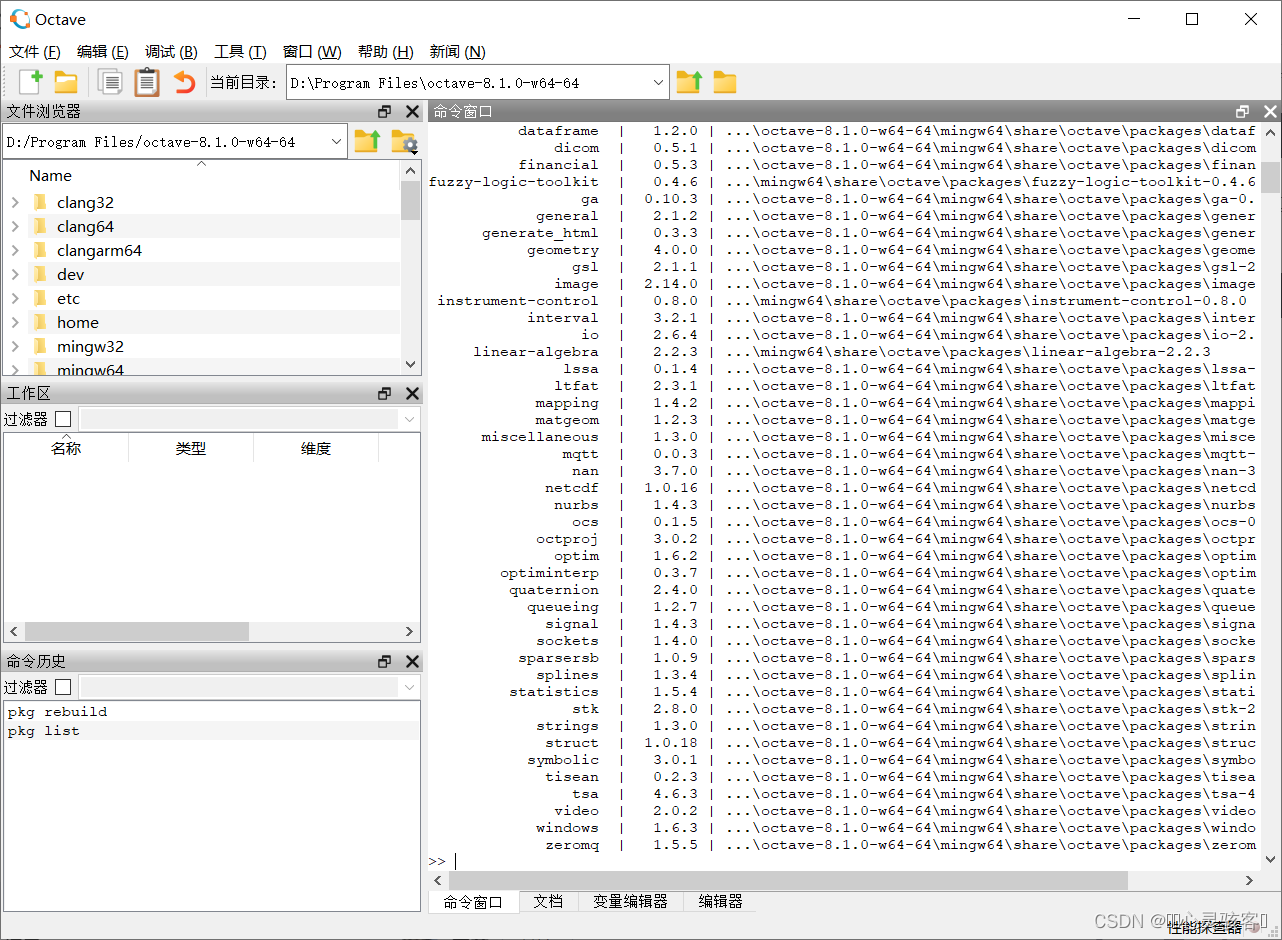Open the current directory dropdown in toolbar
The image size is (1282, 940).
[x=658, y=83]
